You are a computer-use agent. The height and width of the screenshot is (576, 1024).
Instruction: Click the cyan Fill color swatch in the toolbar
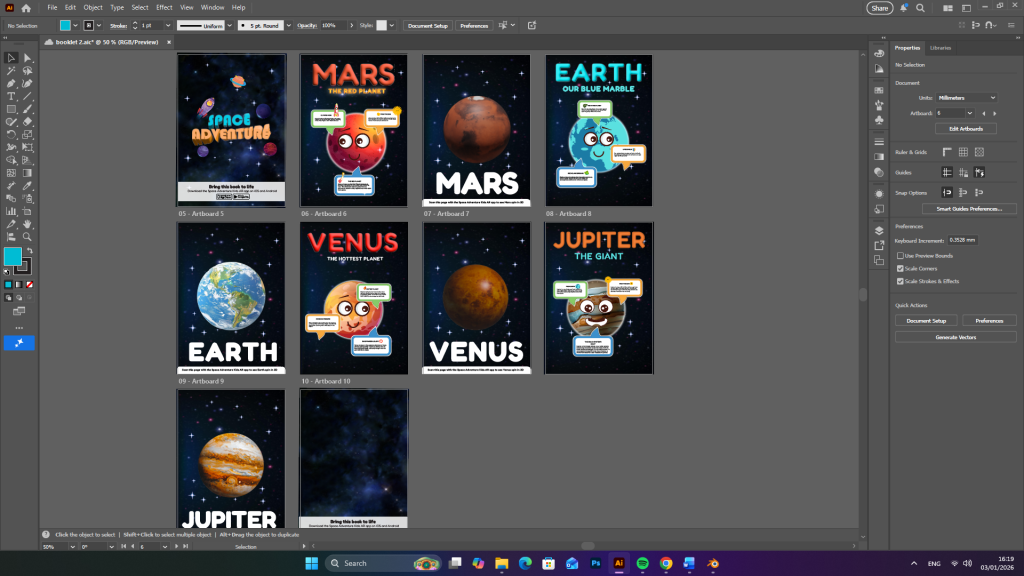tap(13, 257)
